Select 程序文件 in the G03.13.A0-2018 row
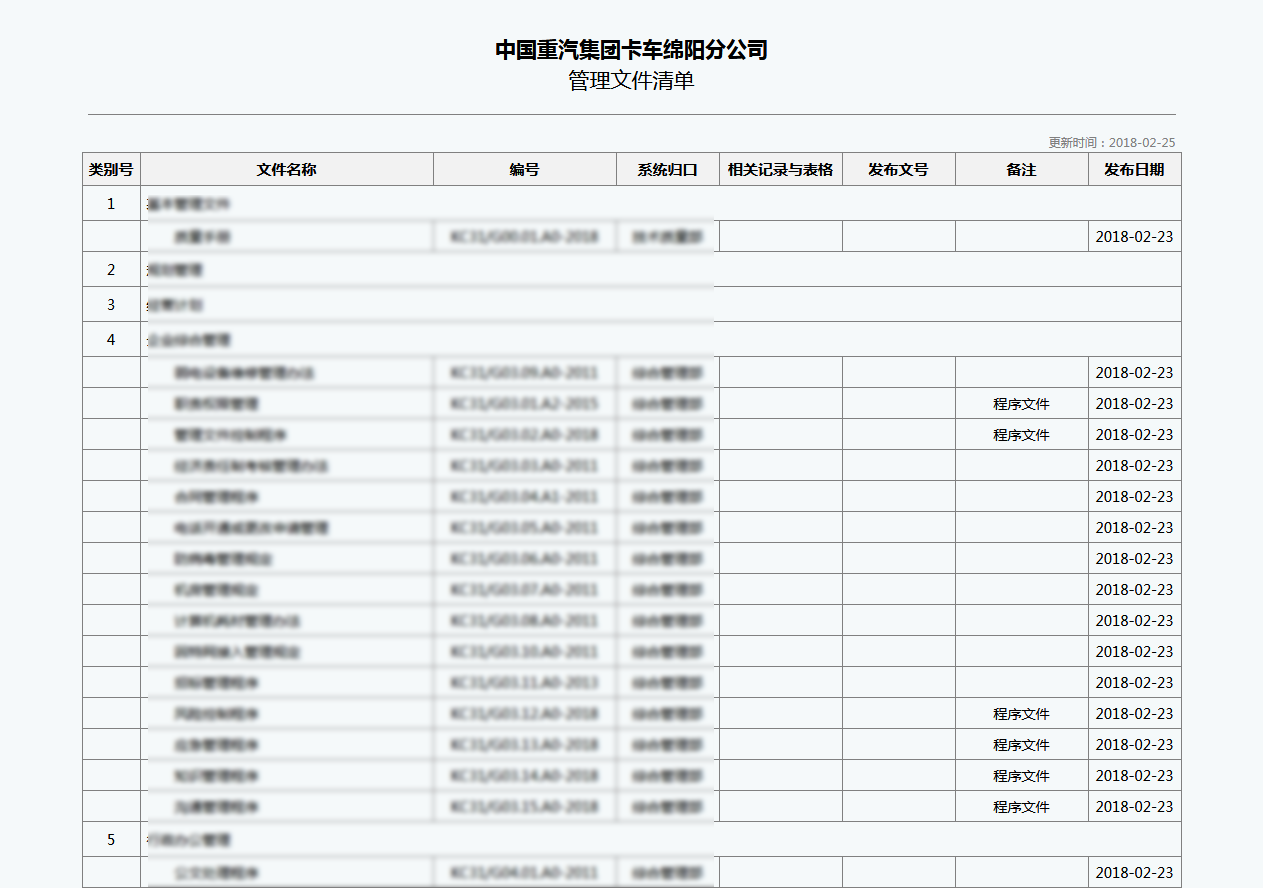Image resolution: width=1263 pixels, height=888 pixels. (x=1022, y=745)
